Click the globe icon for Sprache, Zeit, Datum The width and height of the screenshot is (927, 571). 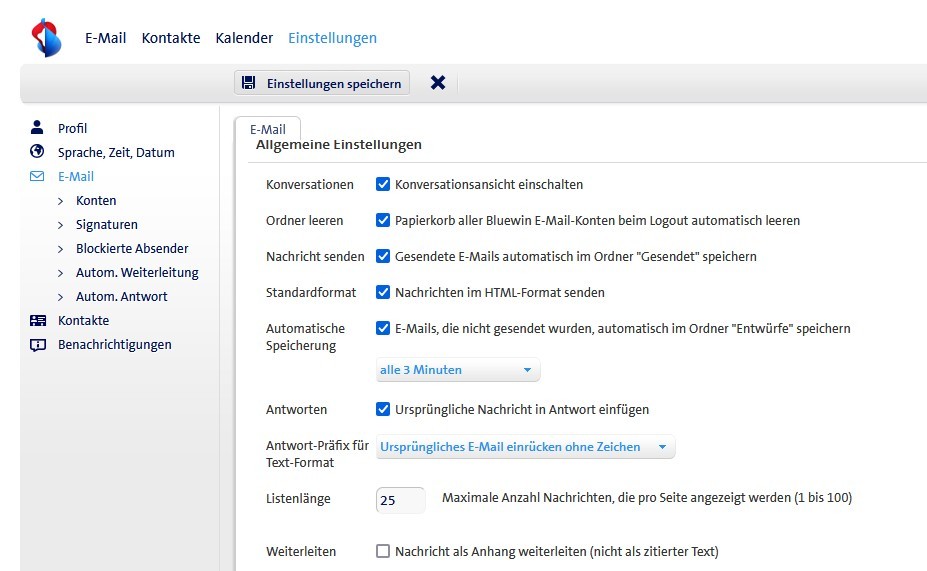(x=38, y=152)
